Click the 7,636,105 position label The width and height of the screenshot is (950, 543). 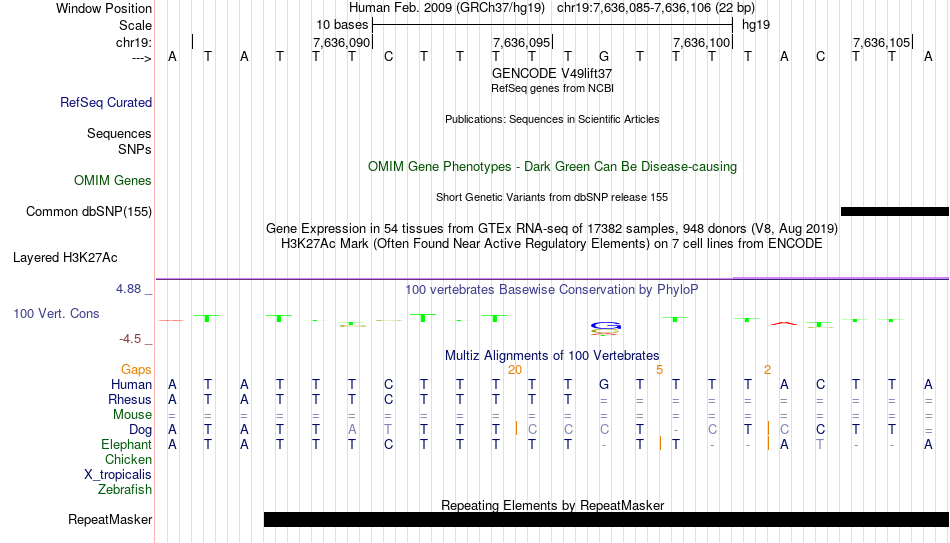[881, 42]
